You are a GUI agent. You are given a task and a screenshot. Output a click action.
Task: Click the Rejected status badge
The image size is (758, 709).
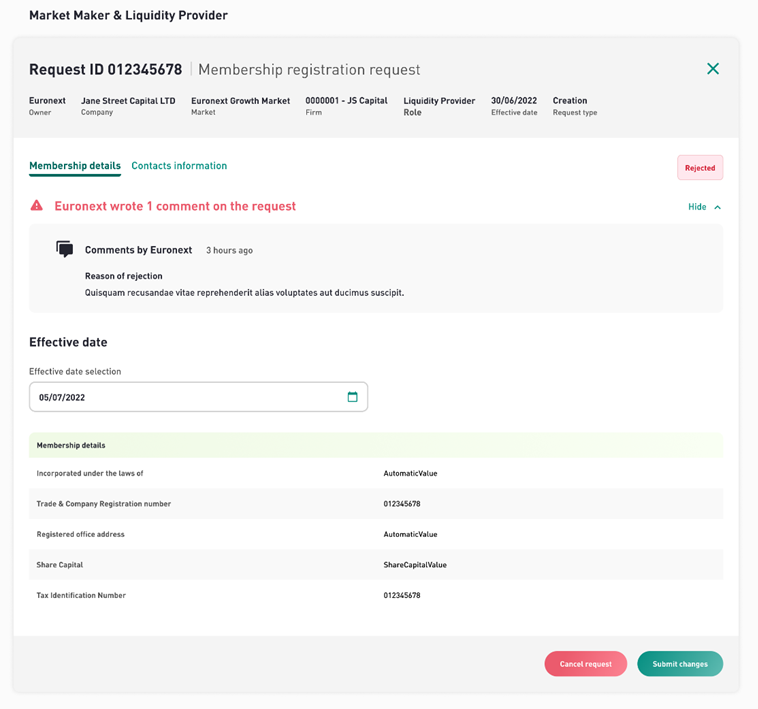click(x=700, y=168)
